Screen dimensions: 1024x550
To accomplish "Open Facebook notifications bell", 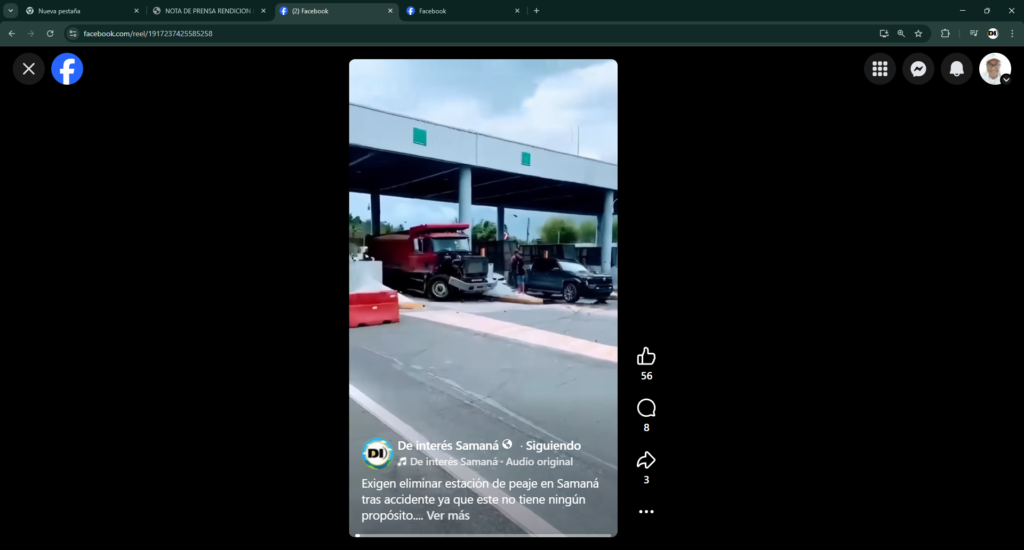I will (x=956, y=69).
